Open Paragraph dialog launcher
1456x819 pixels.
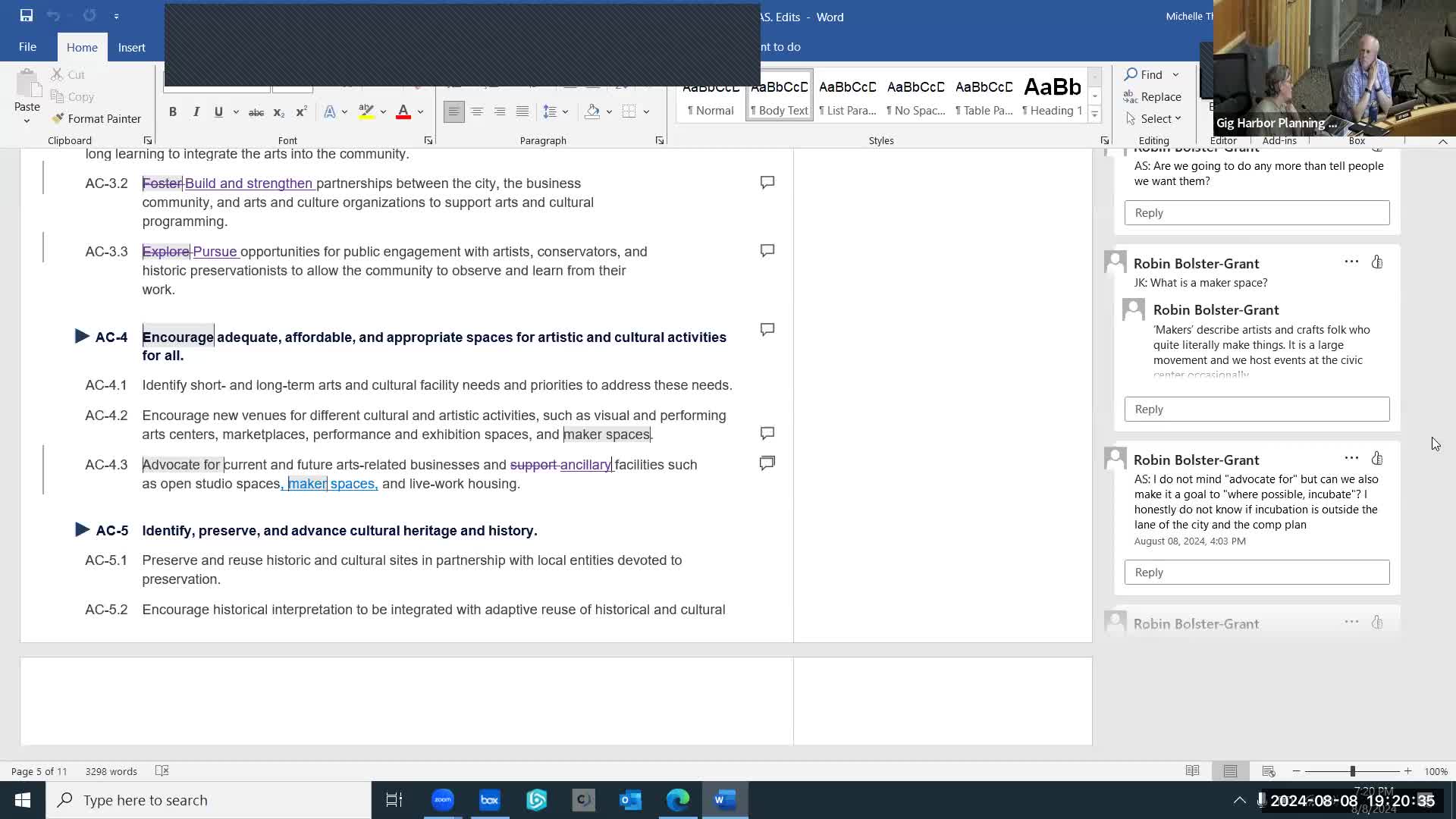660,140
